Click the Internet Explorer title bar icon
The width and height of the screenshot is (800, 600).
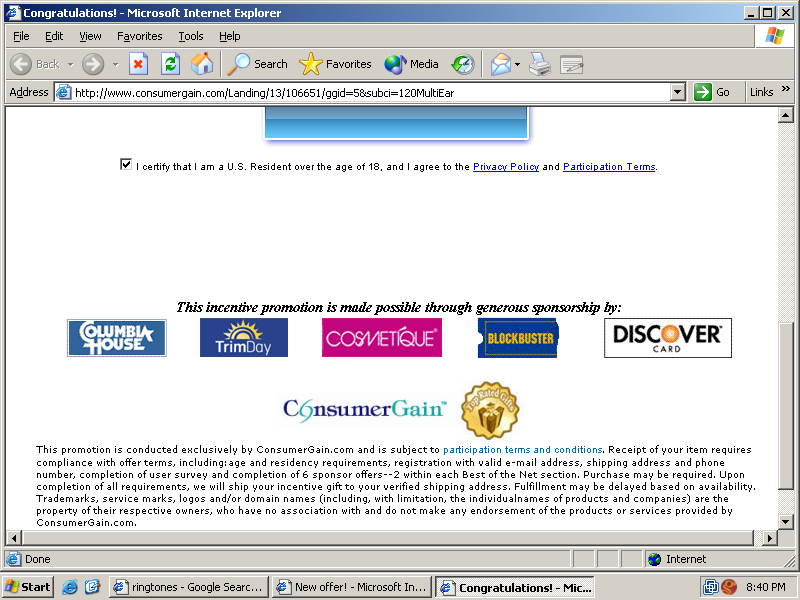pos(12,13)
